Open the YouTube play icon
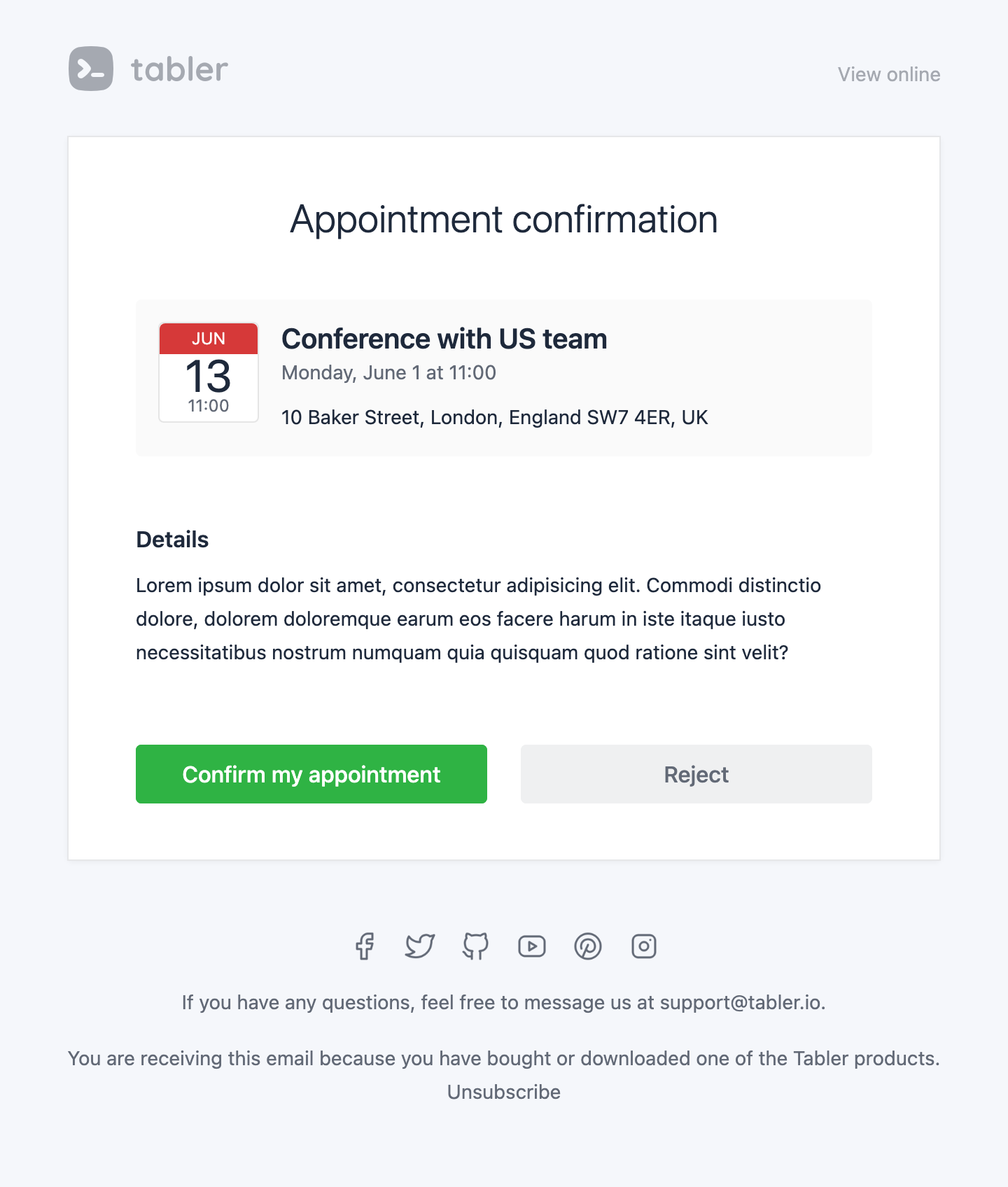The width and height of the screenshot is (1008, 1187). [532, 946]
